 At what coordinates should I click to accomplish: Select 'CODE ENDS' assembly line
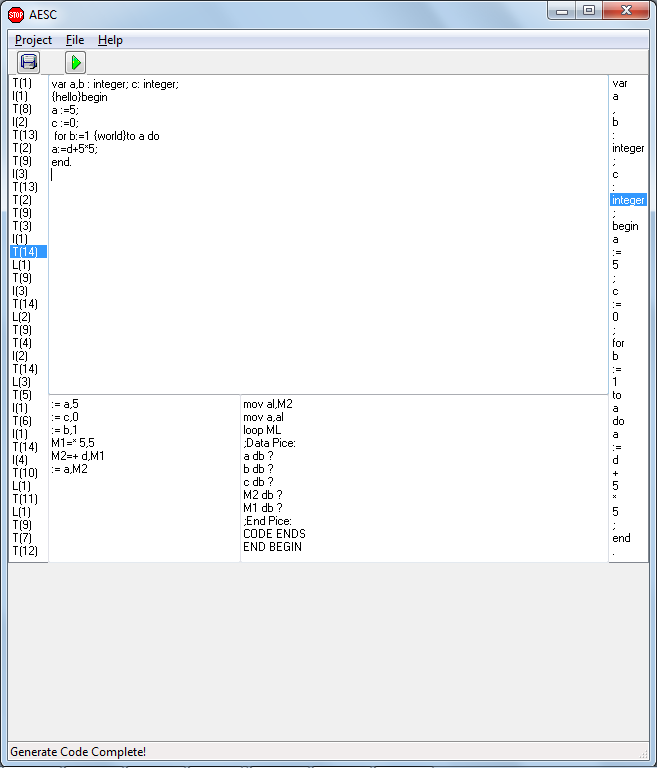pos(274,534)
